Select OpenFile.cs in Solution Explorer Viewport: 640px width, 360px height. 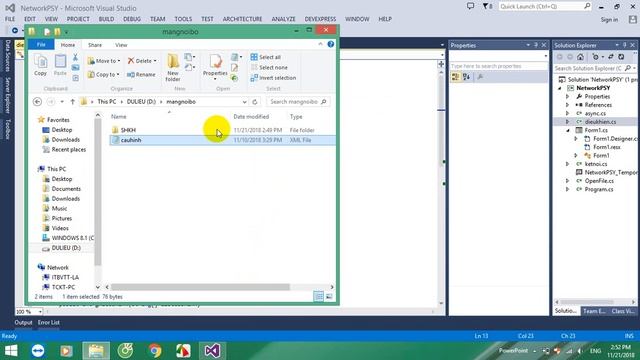coord(599,181)
